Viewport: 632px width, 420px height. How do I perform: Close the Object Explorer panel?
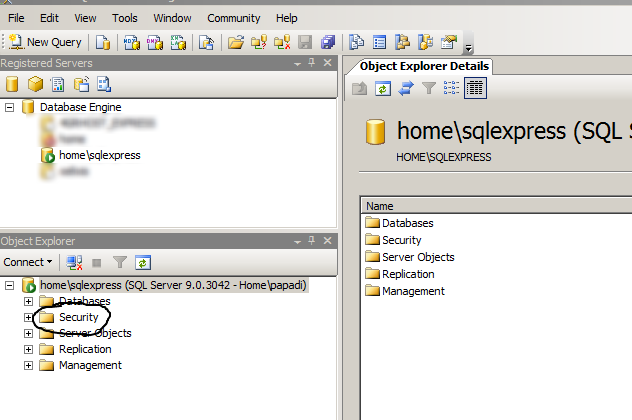pos(328,241)
